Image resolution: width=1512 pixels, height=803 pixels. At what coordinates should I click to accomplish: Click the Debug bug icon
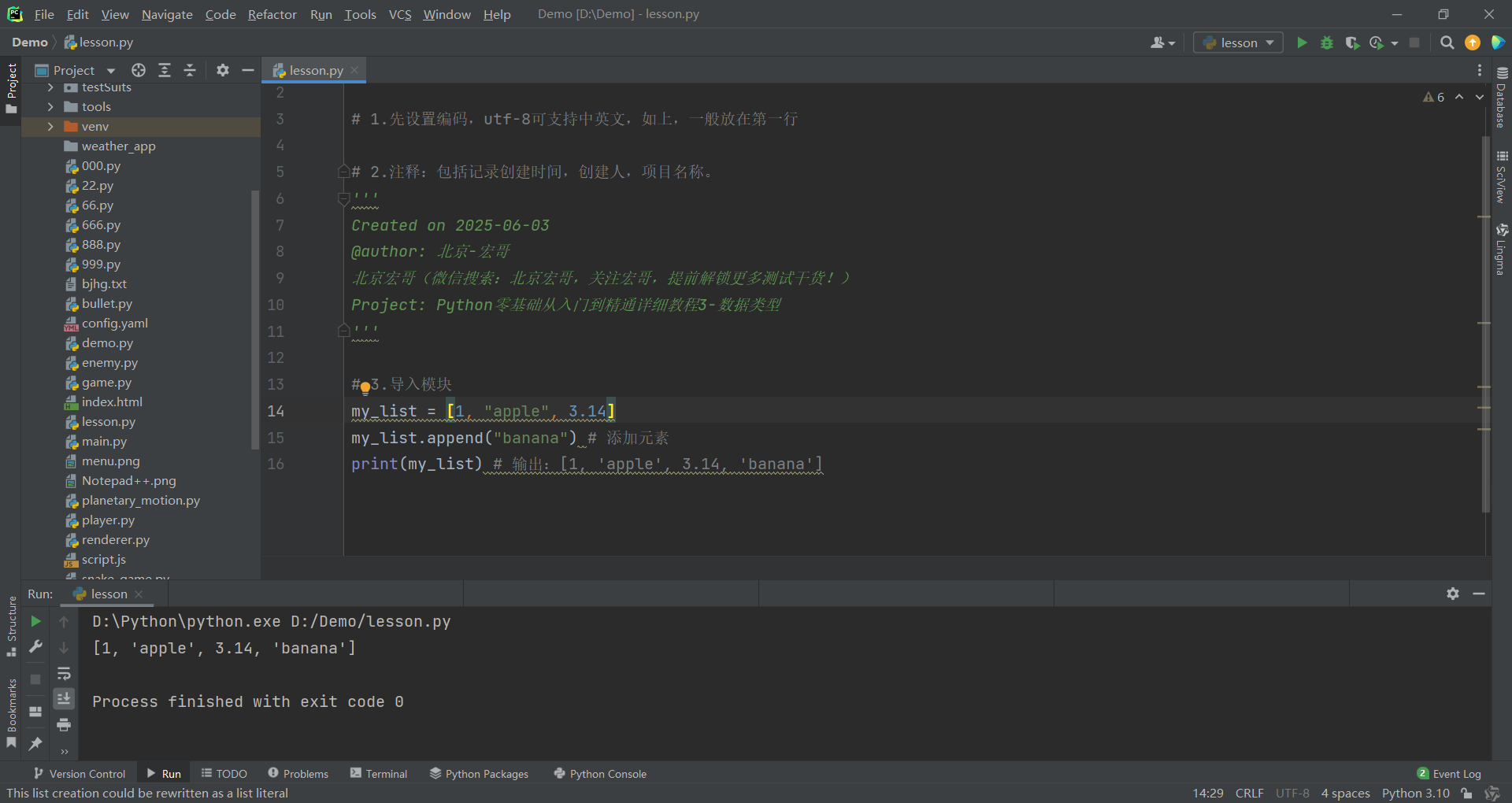1327,43
